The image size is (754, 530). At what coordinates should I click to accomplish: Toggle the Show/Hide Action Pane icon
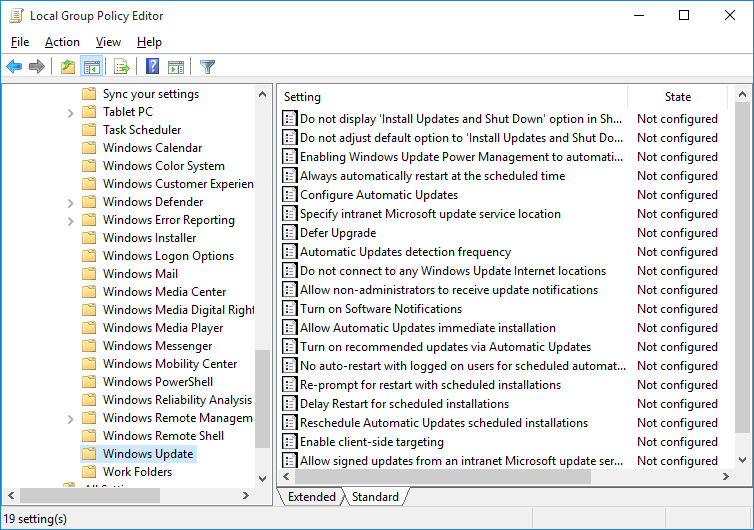(176, 67)
